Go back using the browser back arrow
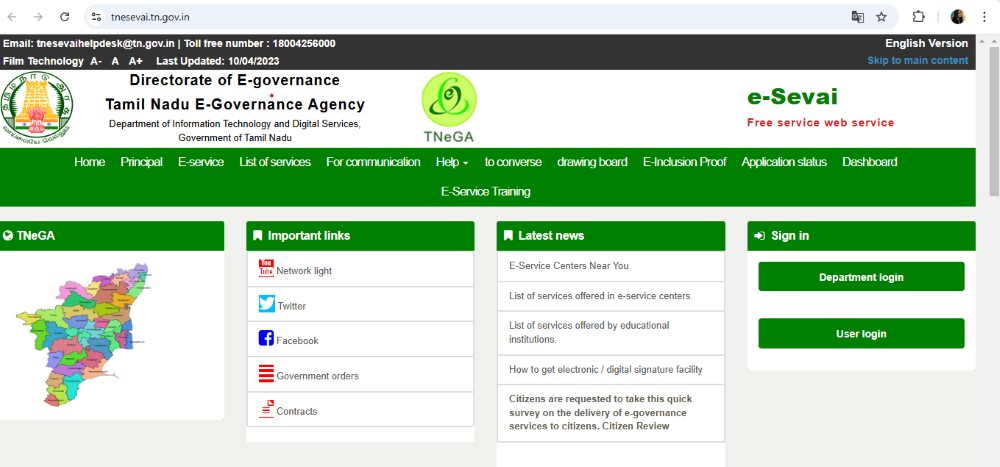1000x467 pixels. [12, 17]
